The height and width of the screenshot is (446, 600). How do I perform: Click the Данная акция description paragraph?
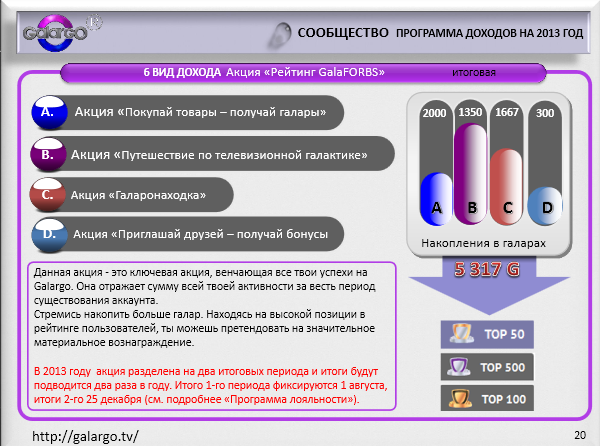(205, 307)
